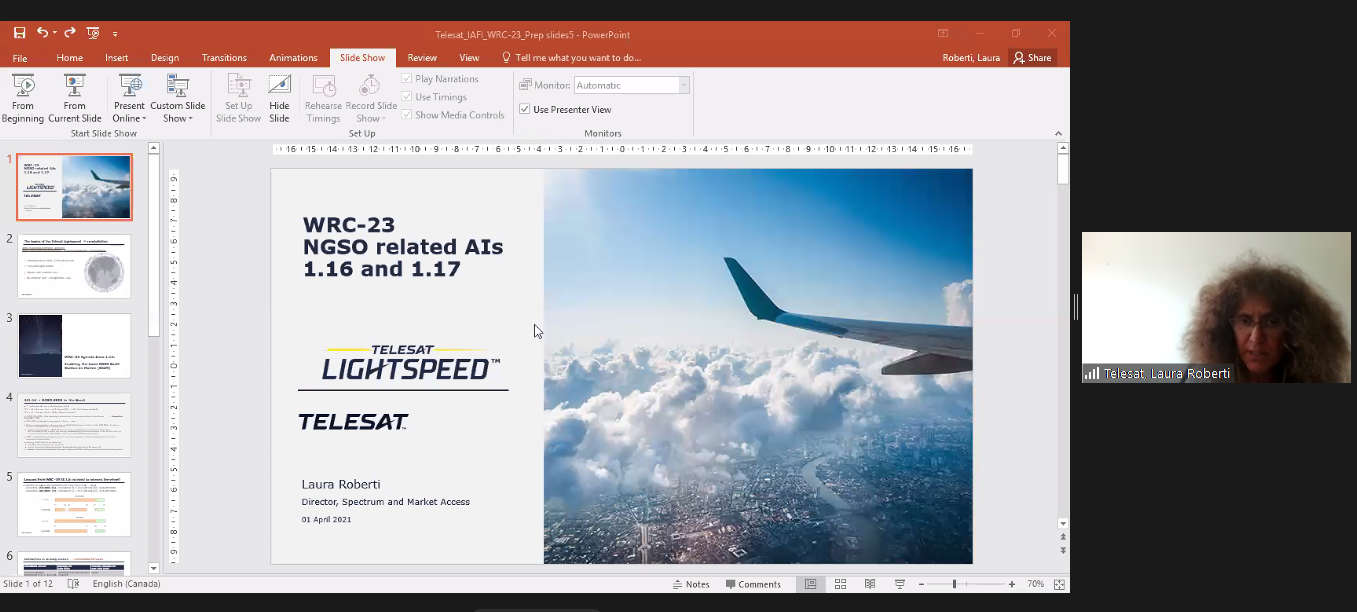
Task: Toggle the Use Timings checkbox
Action: coord(407,97)
